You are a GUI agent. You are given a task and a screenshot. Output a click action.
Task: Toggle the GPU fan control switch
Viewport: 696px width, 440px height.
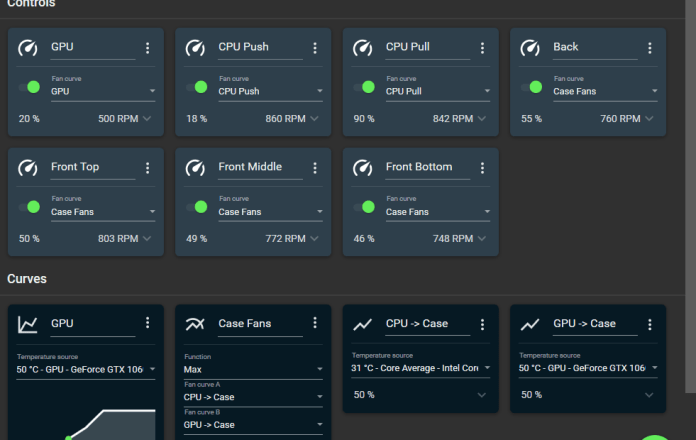pyautogui.click(x=30, y=87)
